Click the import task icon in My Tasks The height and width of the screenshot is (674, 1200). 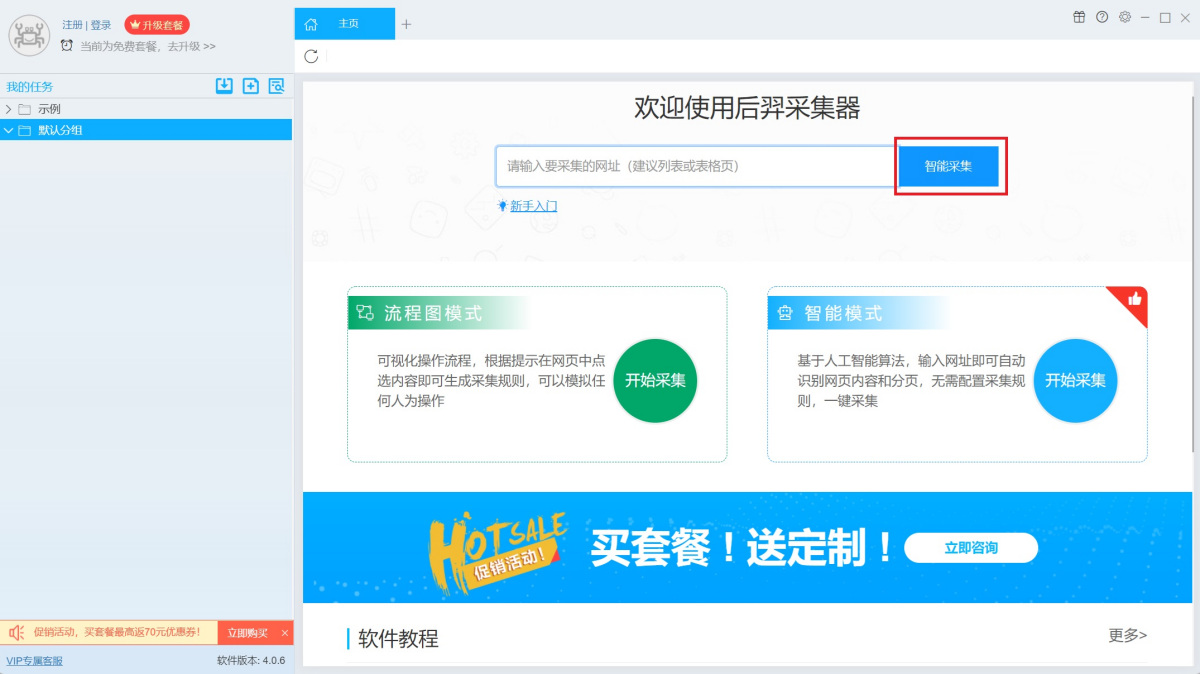(224, 86)
